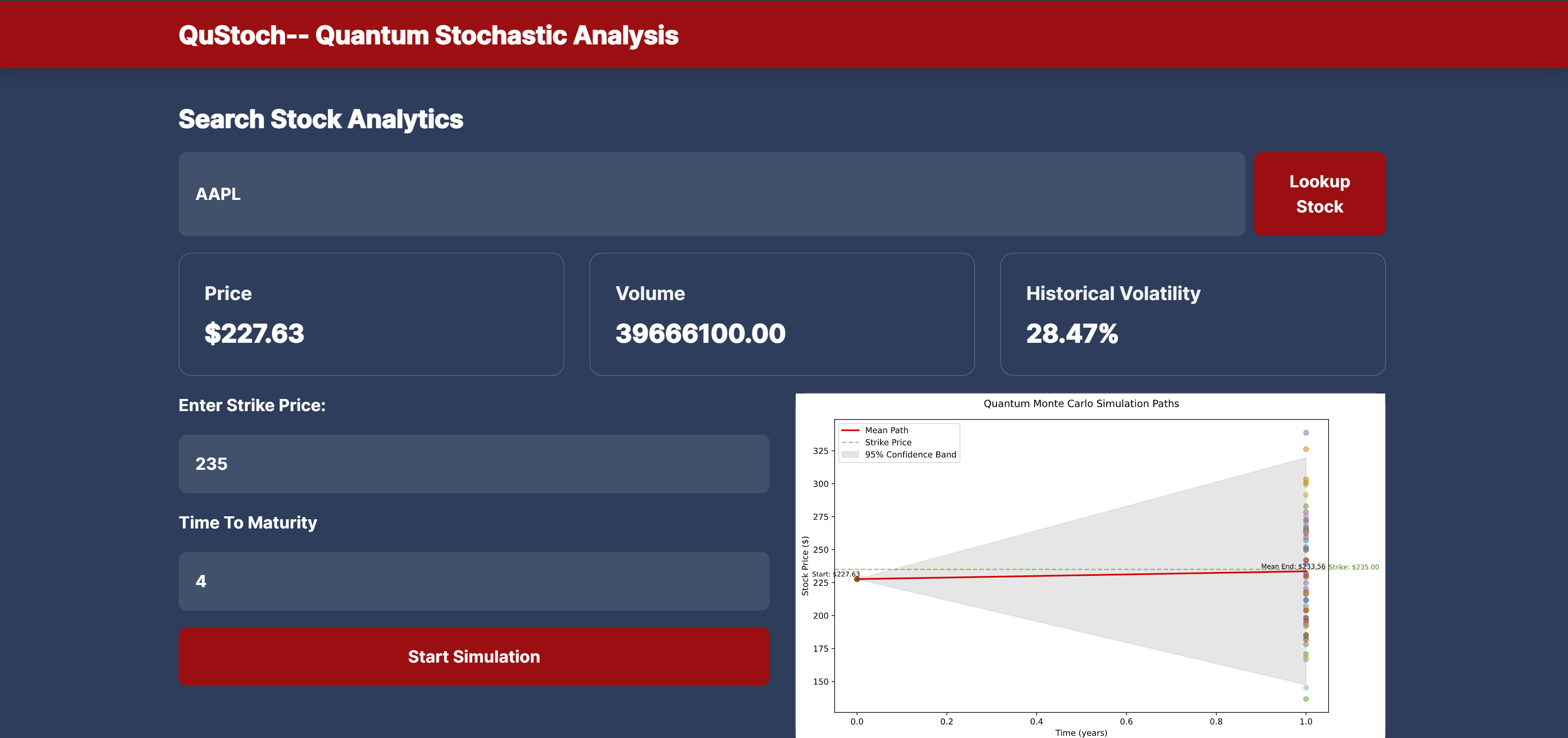Screen dimensions: 1568x738
Task: Click the Search Stock Analytics heading
Action: (x=320, y=119)
